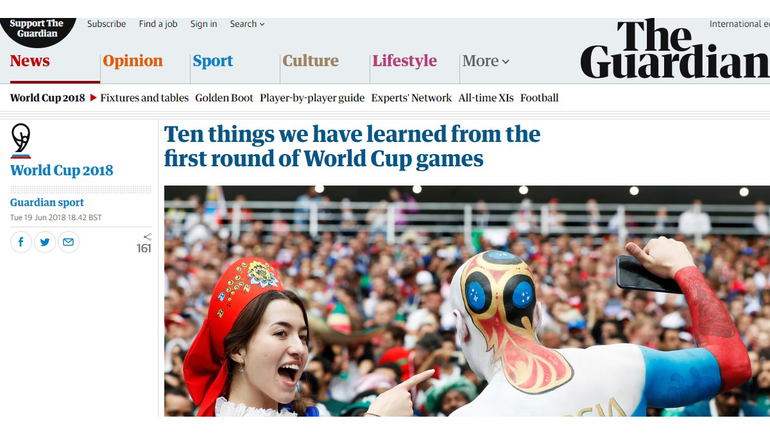Open the Golden Boot link
Image resolution: width=770 pixels, height=434 pixels.
224,98
